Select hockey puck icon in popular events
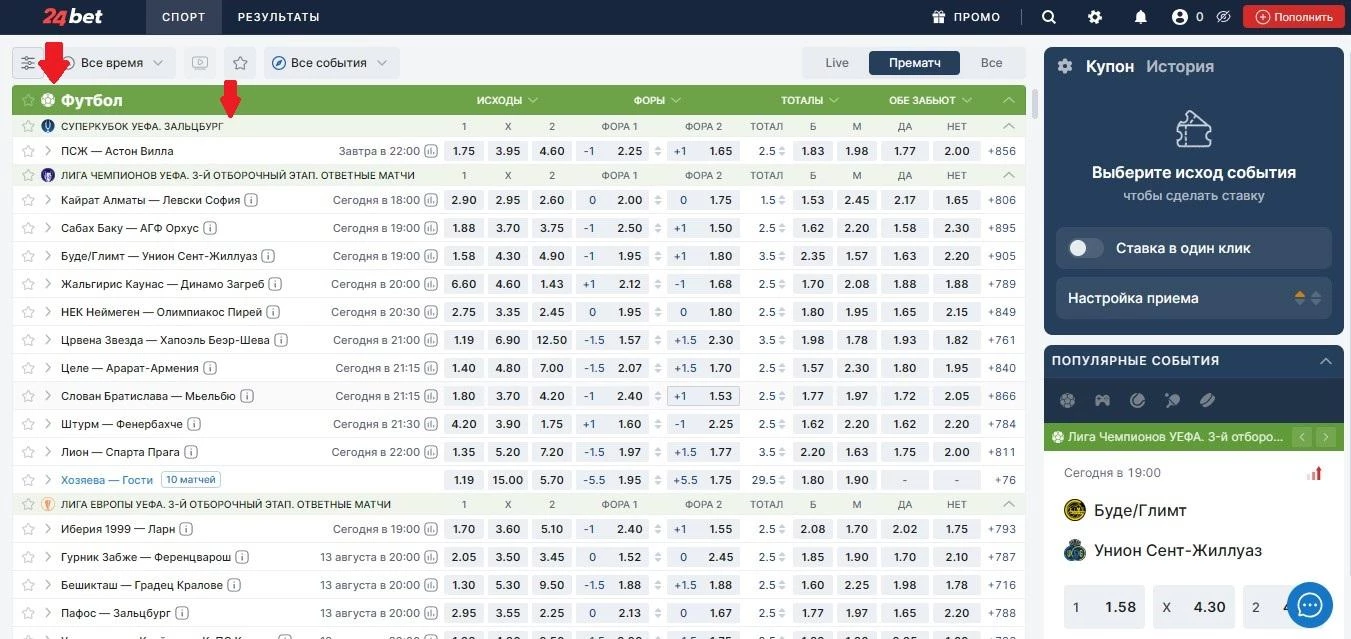The width and height of the screenshot is (1351, 639). [x=1207, y=401]
